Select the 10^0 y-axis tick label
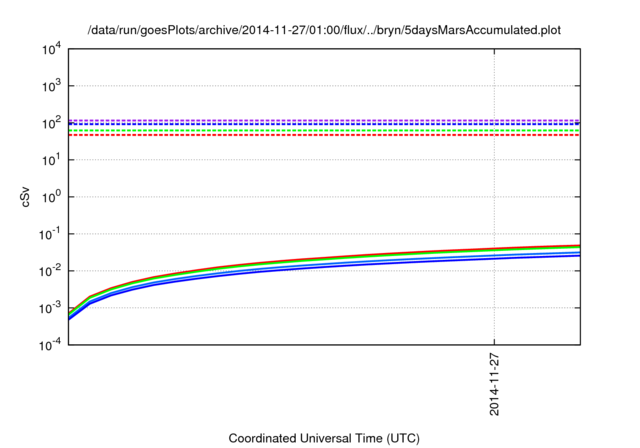This screenshot has width=640, height=448. coord(51,197)
